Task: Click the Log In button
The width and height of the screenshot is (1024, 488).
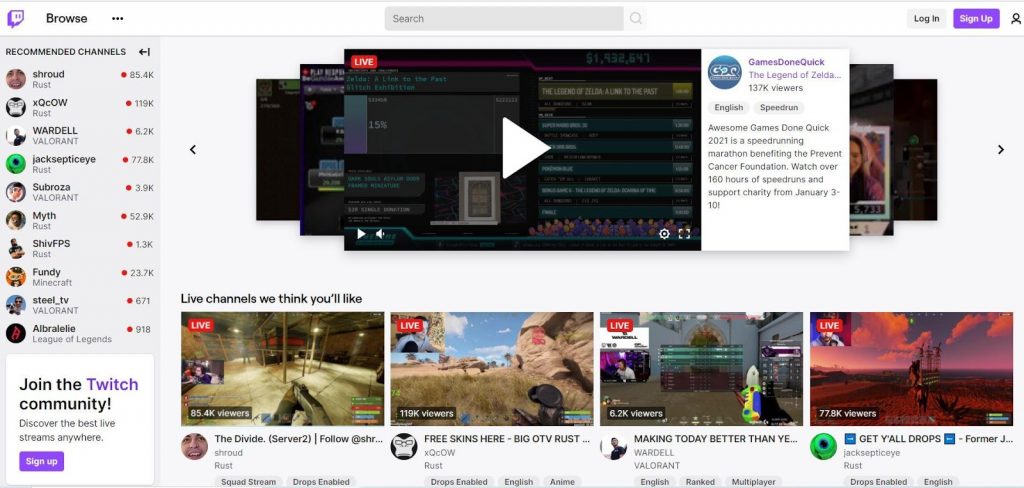Action: coord(926,18)
